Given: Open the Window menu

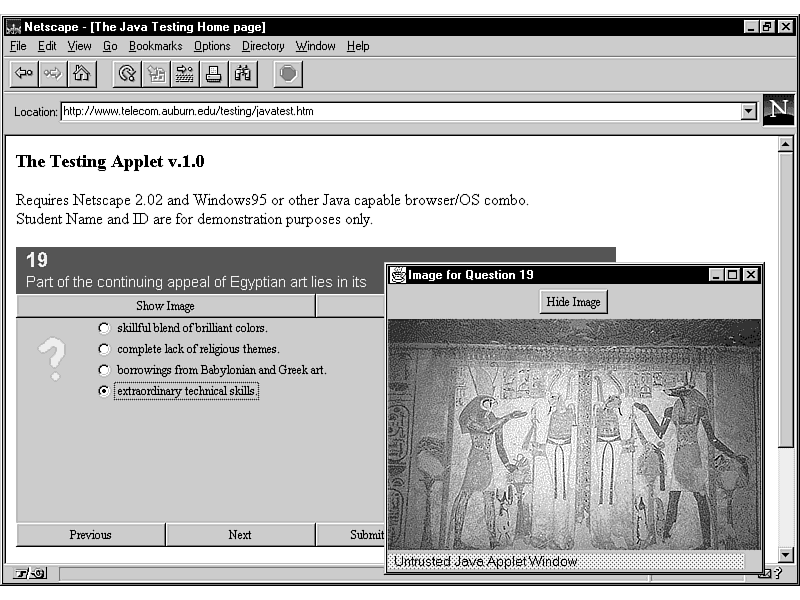Looking at the screenshot, I should (x=315, y=46).
